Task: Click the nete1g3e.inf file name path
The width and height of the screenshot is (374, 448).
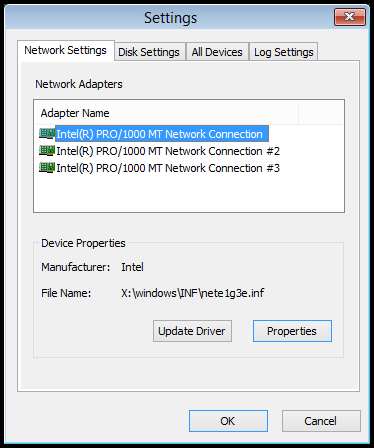Action: click(x=193, y=293)
